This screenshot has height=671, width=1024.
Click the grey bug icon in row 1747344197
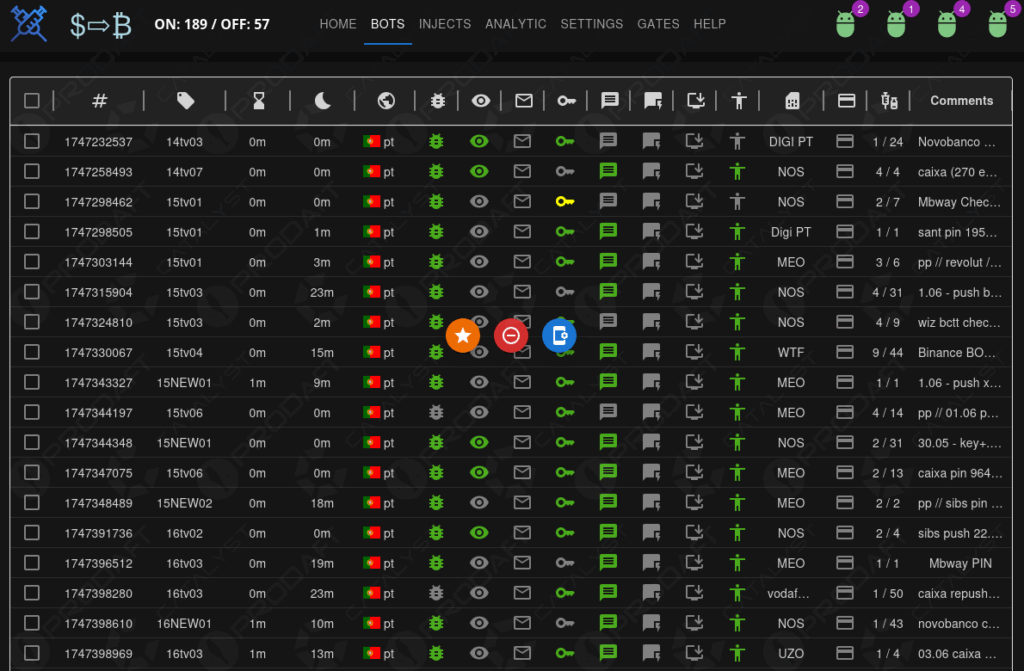[436, 412]
